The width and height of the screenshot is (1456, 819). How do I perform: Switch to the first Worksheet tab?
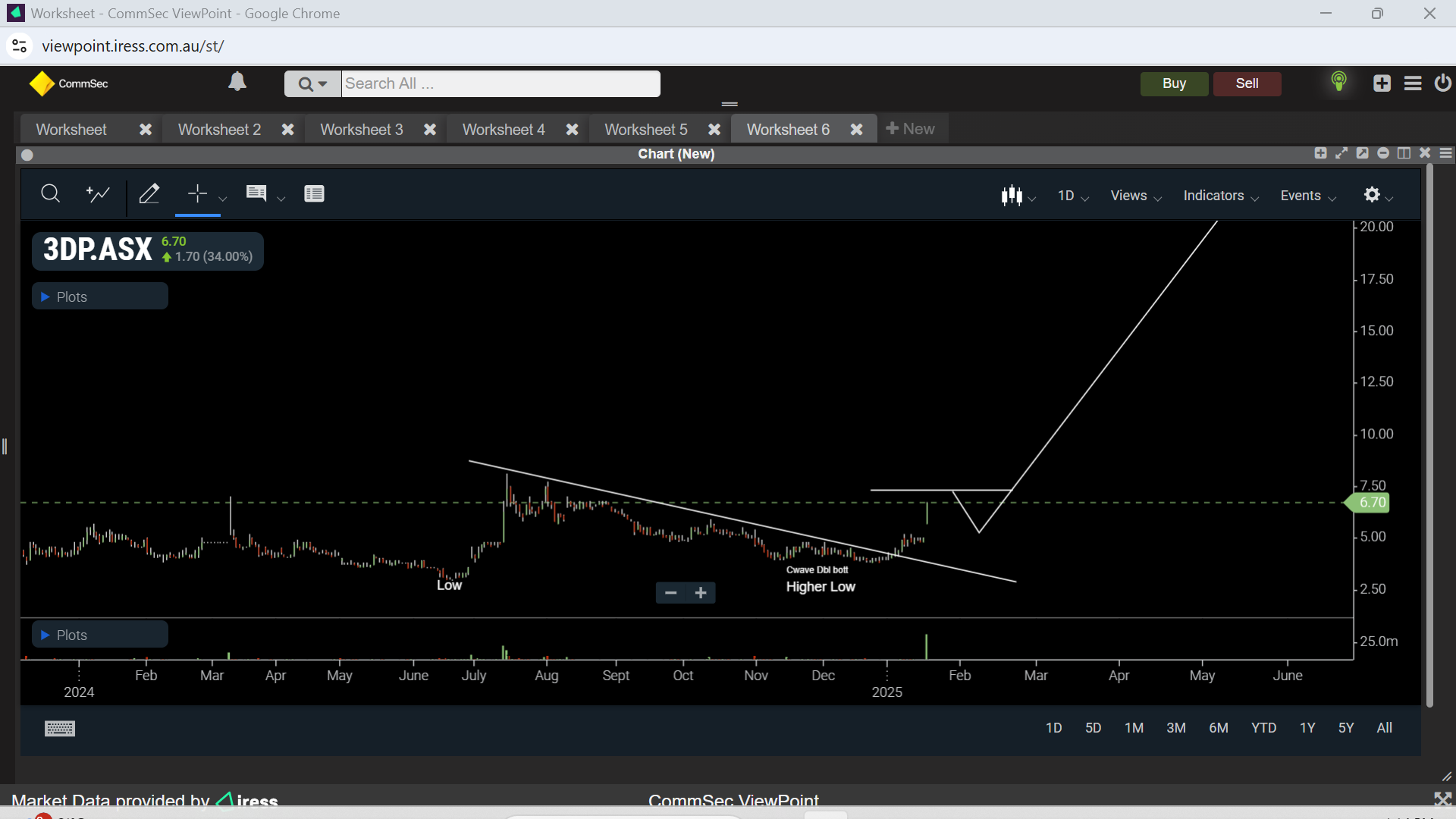point(71,130)
